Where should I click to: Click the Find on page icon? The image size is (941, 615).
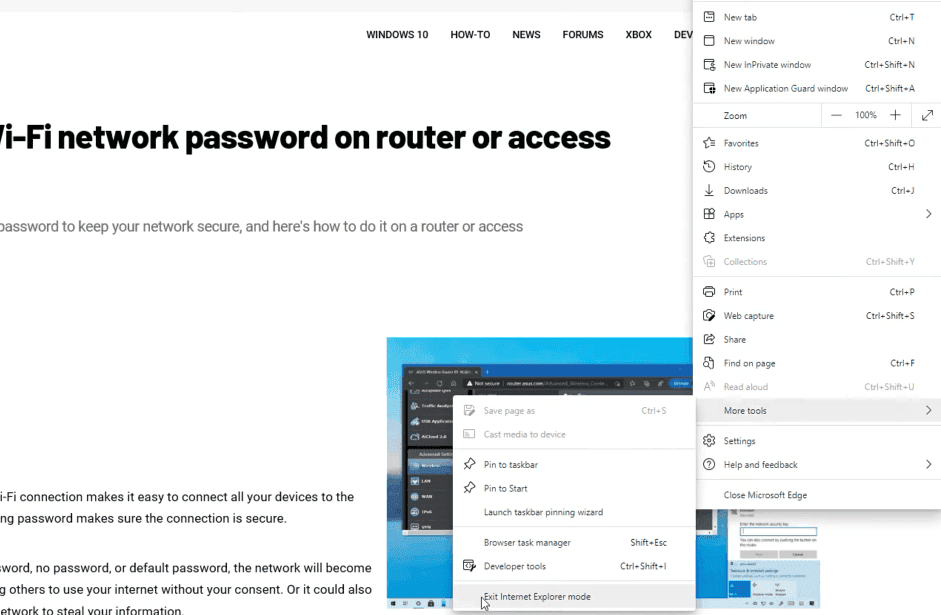709,362
